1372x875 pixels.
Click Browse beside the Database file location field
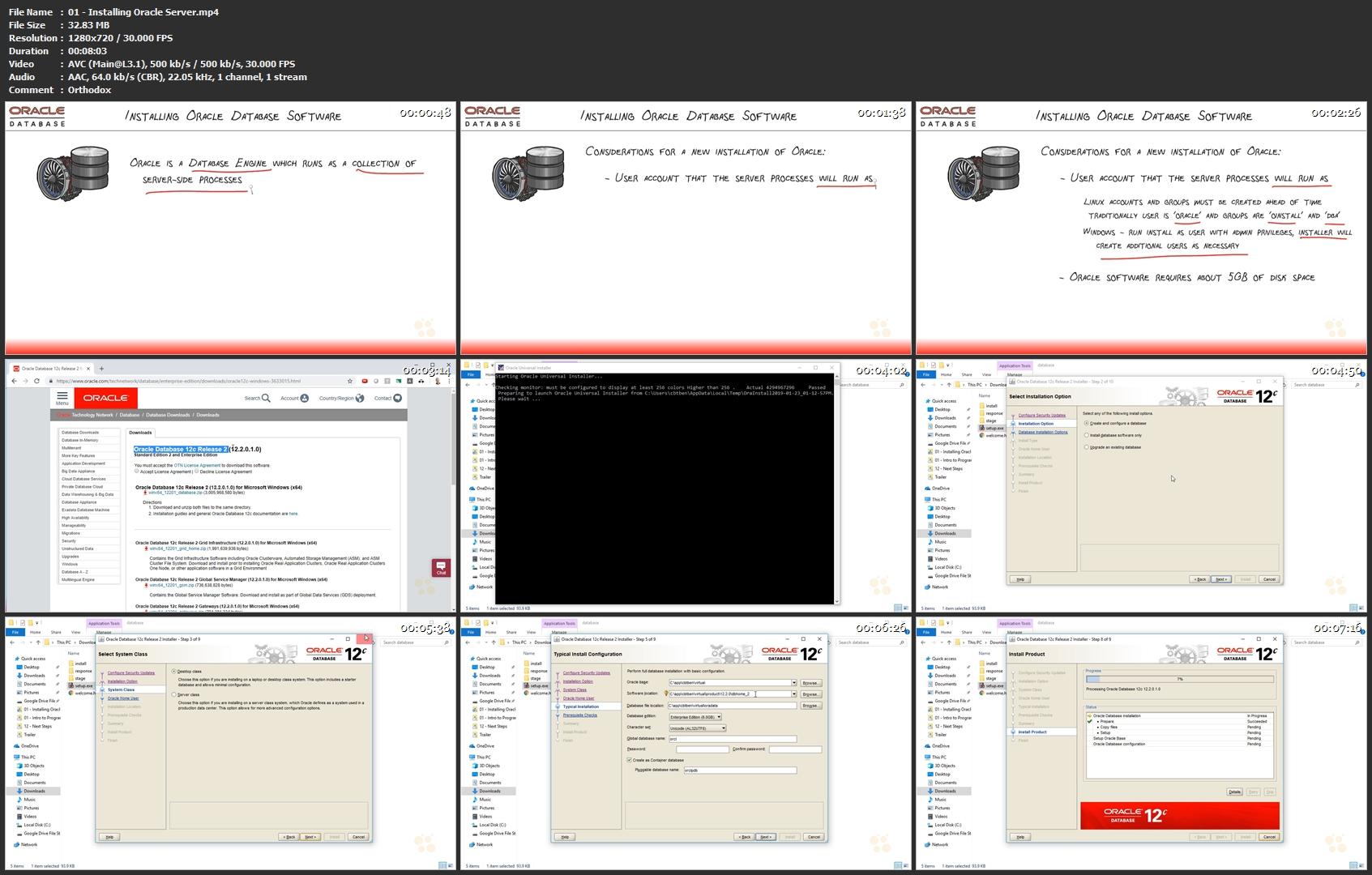pyautogui.click(x=810, y=706)
